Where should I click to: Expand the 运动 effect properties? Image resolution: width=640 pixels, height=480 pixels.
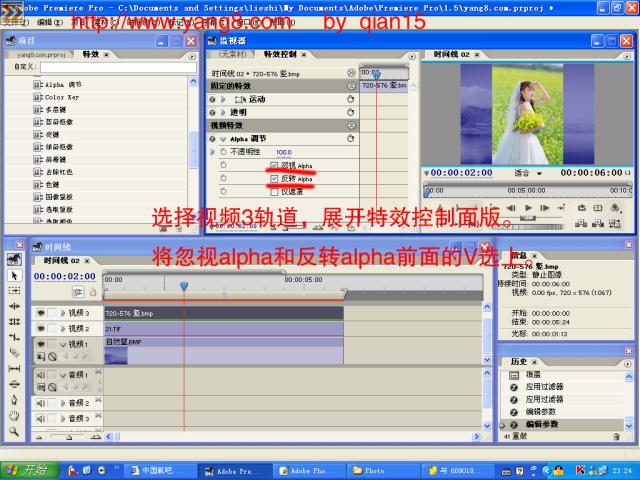(x=223, y=99)
